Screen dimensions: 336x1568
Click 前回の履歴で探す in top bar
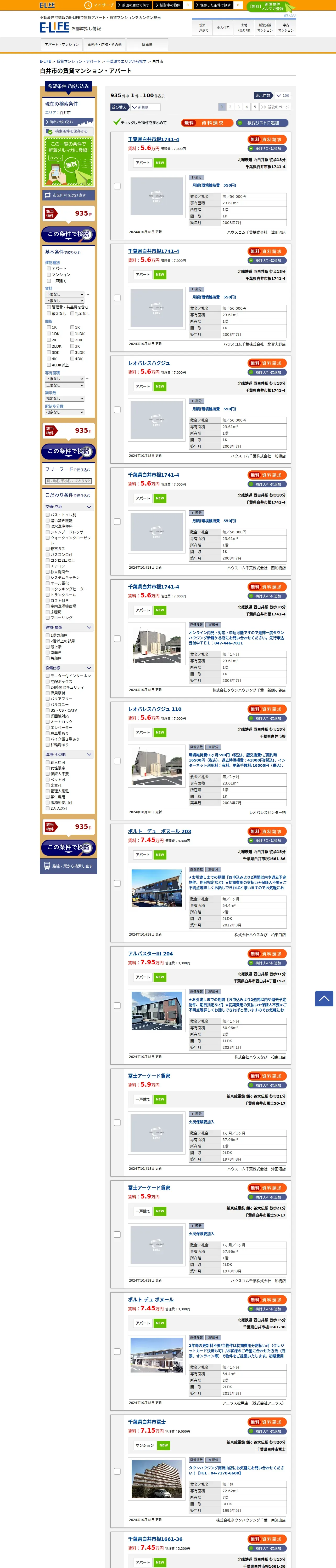[133, 5]
